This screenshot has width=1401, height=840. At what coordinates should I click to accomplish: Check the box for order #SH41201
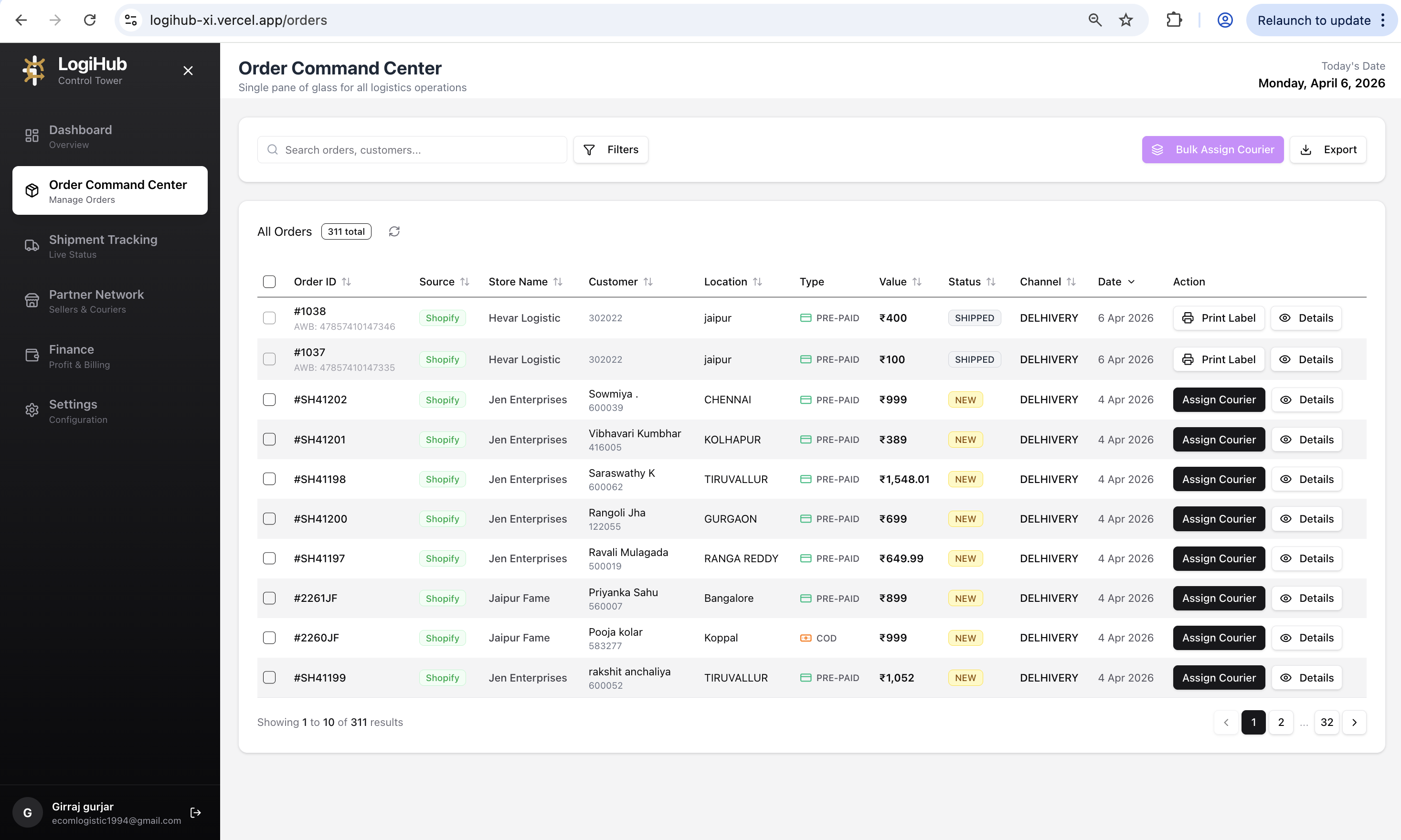click(x=269, y=439)
